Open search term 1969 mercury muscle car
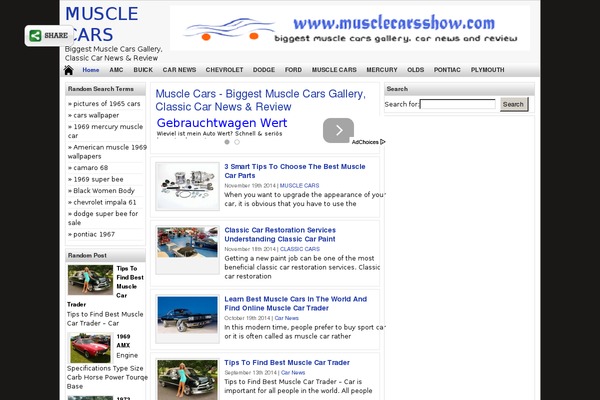This screenshot has width=600, height=400. (106, 131)
